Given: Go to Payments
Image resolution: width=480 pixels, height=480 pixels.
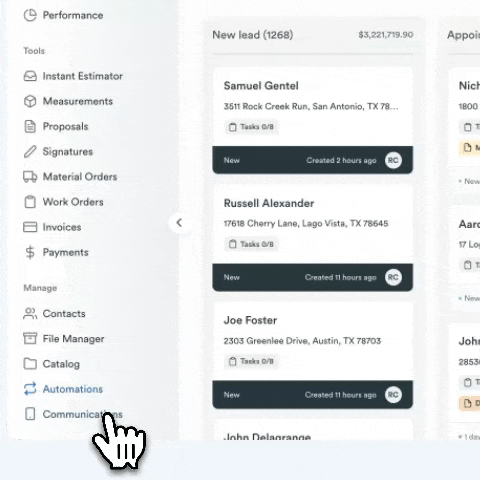Looking at the screenshot, I should (66, 252).
